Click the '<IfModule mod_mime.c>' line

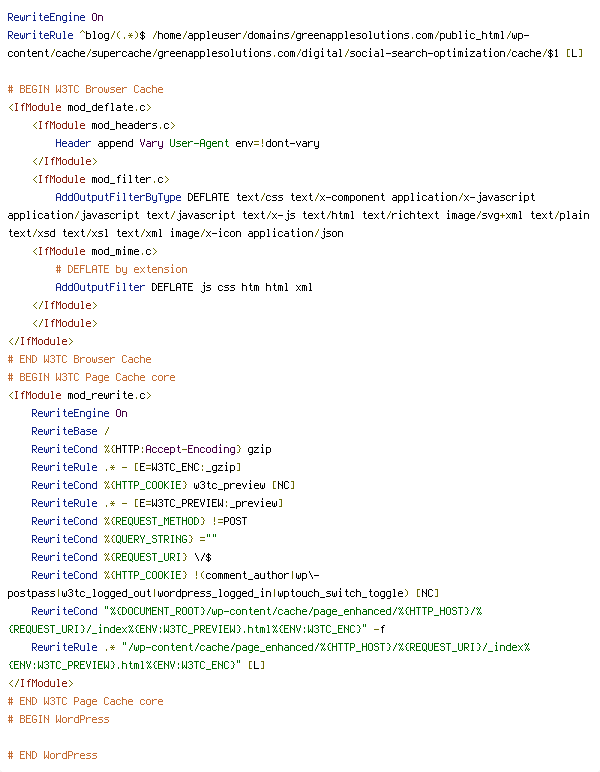(95, 251)
